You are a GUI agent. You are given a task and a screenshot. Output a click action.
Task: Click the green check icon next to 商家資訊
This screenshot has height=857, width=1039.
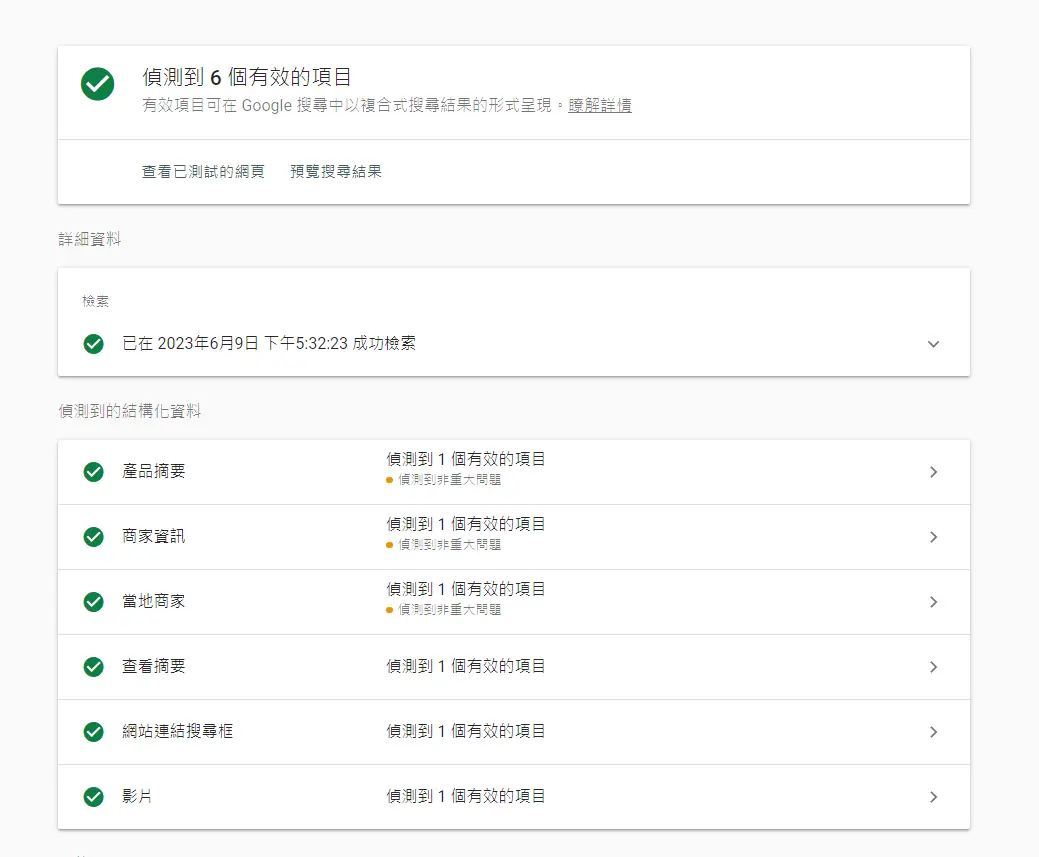tap(94, 537)
